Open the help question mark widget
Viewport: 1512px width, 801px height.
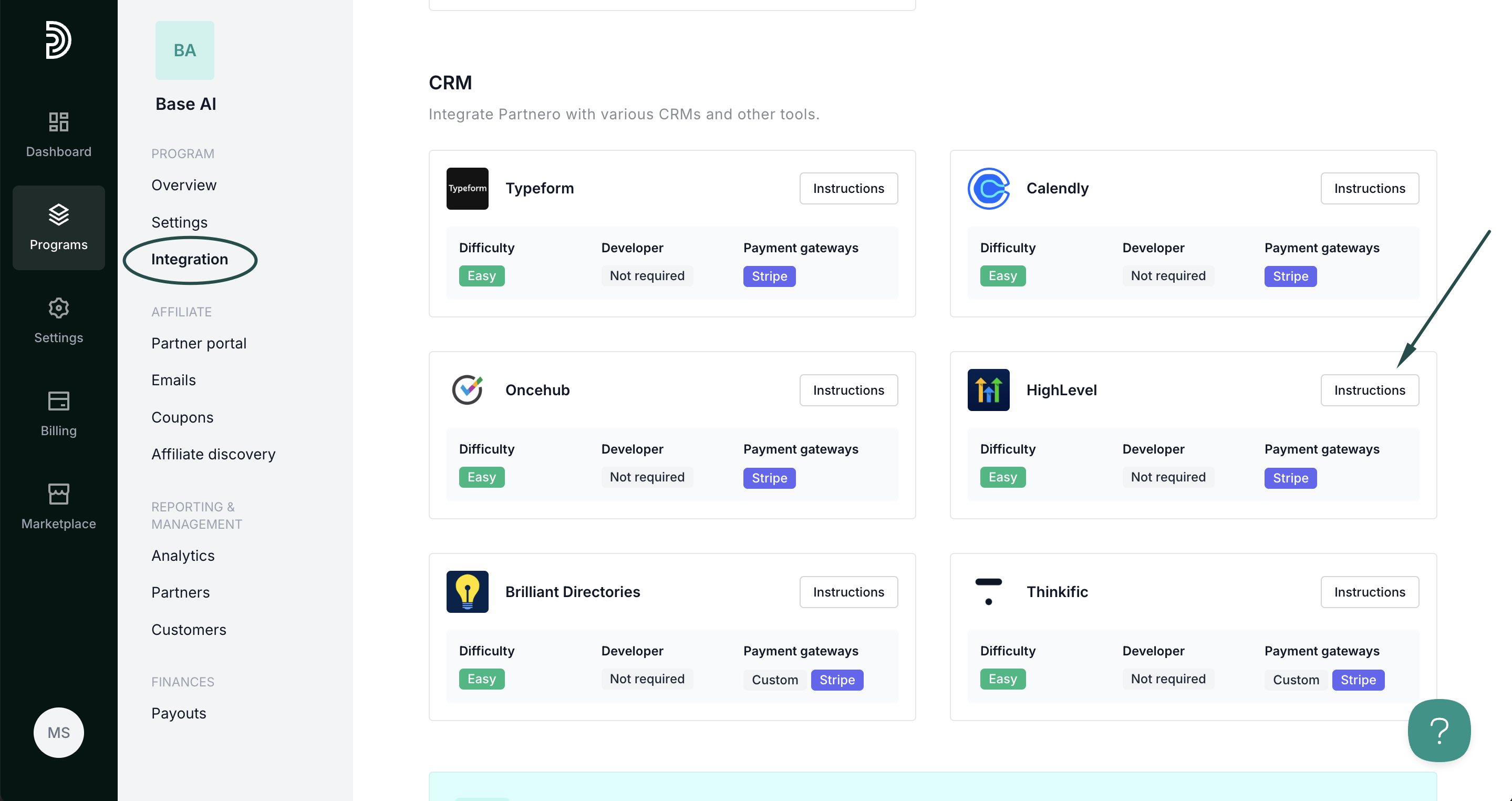pos(1439,731)
